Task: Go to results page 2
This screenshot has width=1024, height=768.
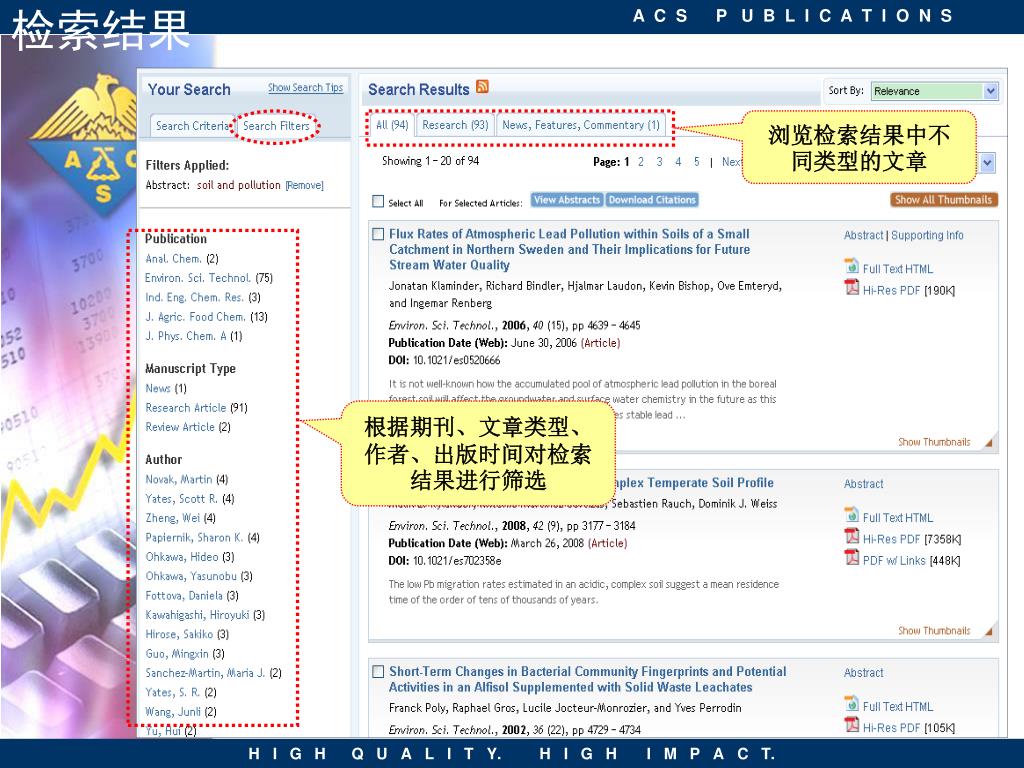Action: coord(641,162)
